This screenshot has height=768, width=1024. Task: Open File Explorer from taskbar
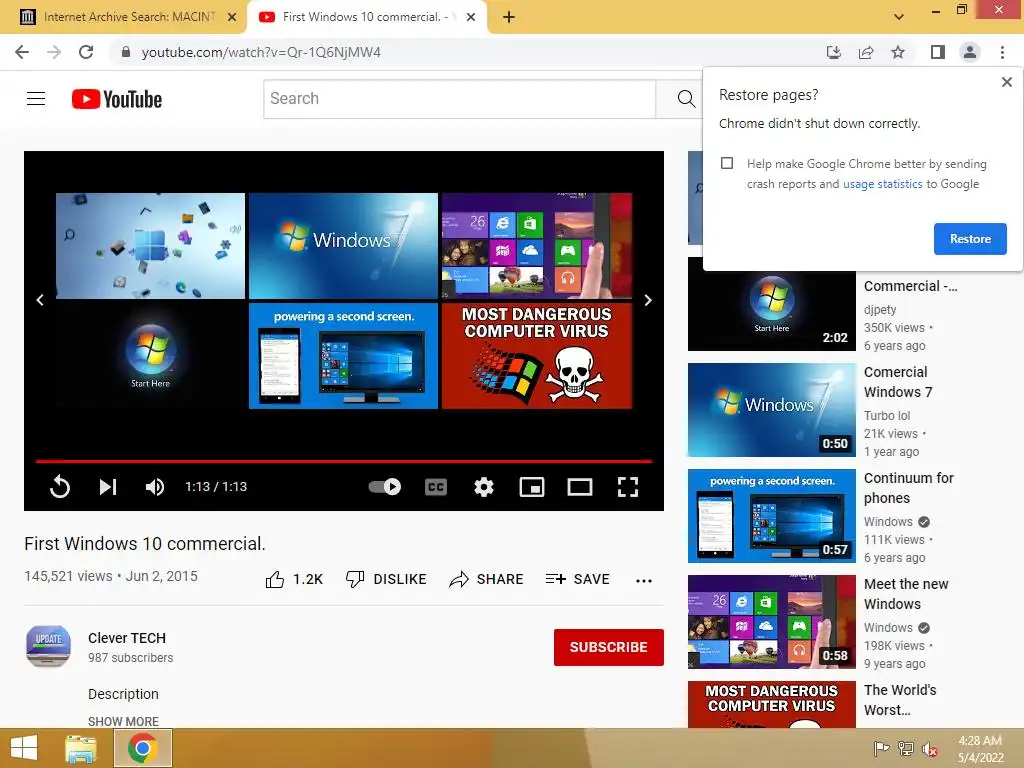coord(81,748)
